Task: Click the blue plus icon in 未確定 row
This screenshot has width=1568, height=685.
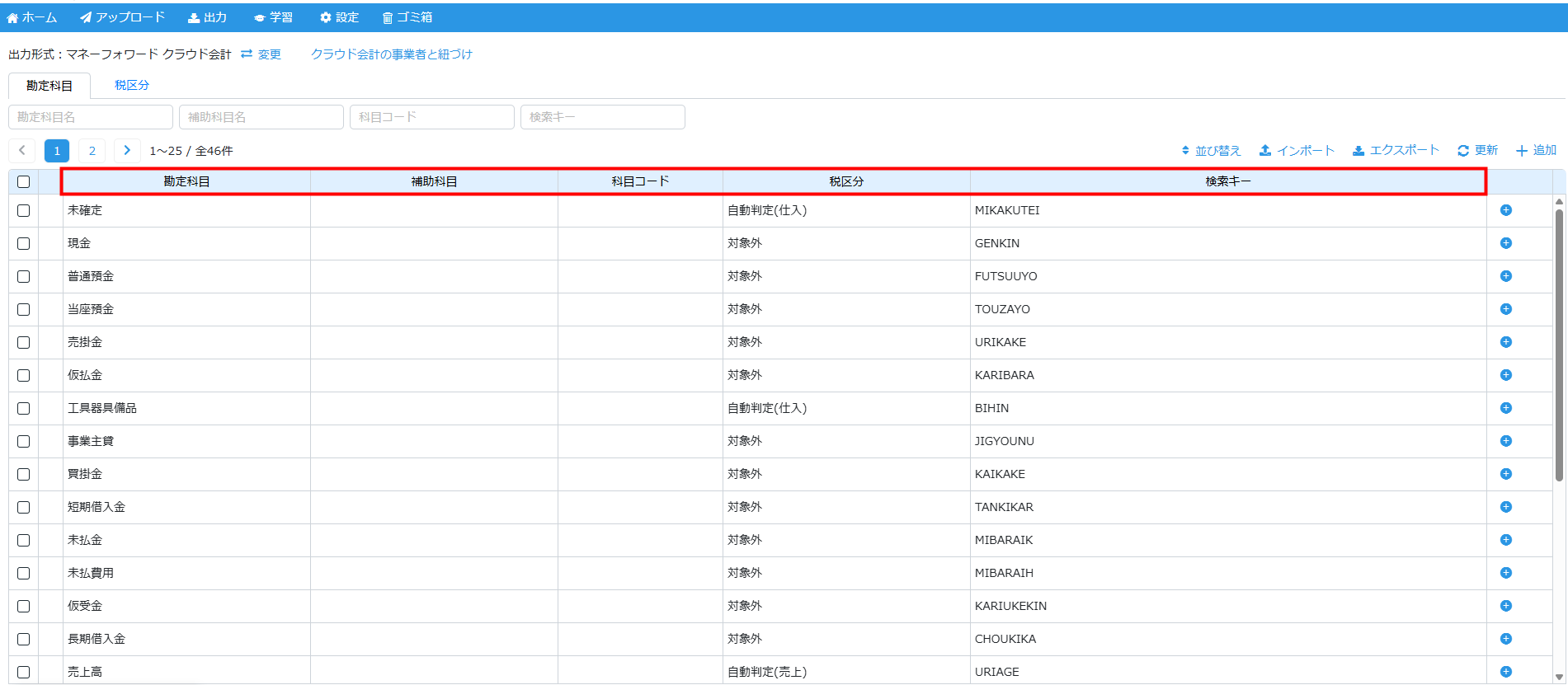Action: click(x=1505, y=210)
